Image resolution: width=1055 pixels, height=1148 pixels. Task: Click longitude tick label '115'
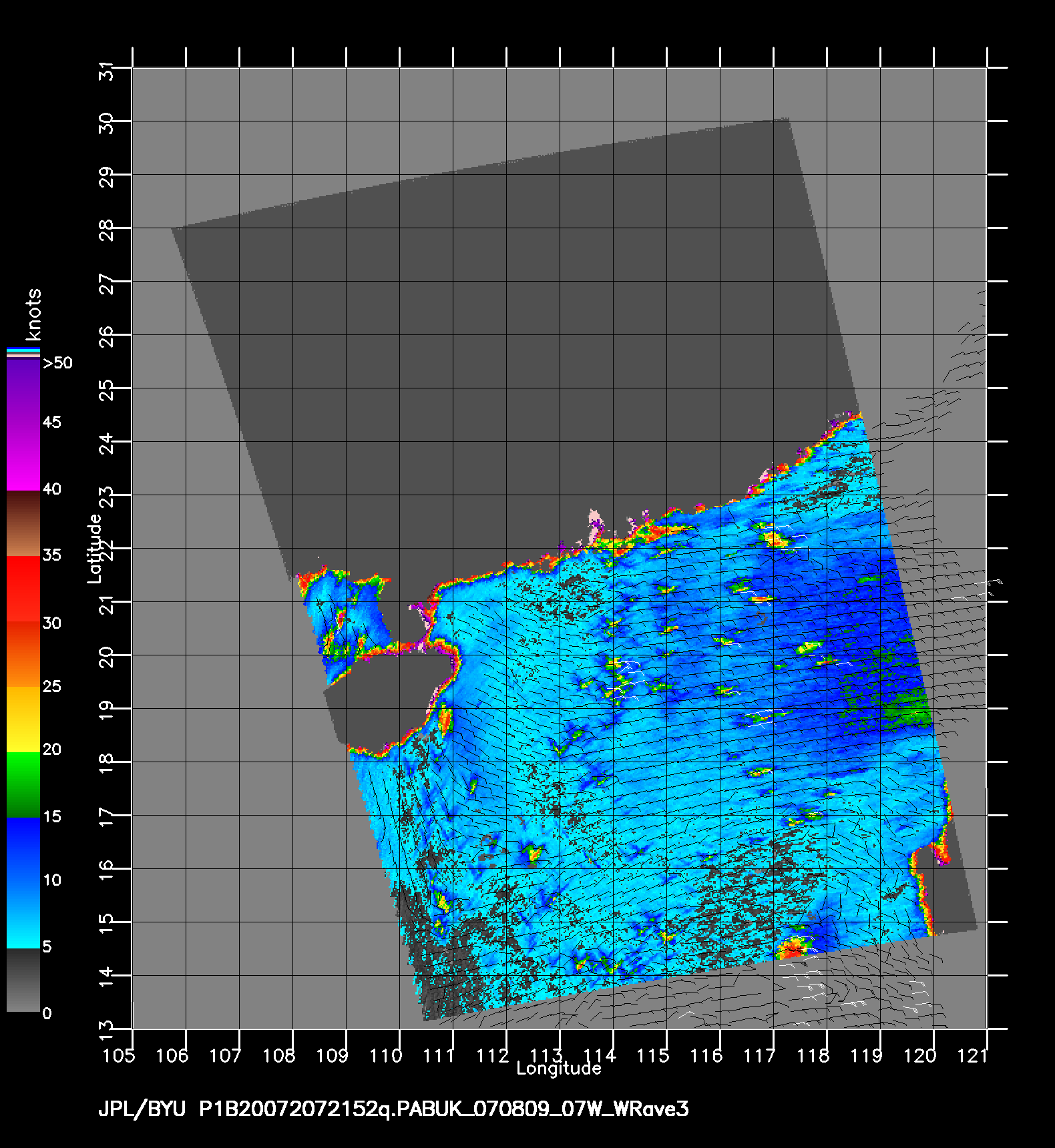click(x=653, y=1056)
